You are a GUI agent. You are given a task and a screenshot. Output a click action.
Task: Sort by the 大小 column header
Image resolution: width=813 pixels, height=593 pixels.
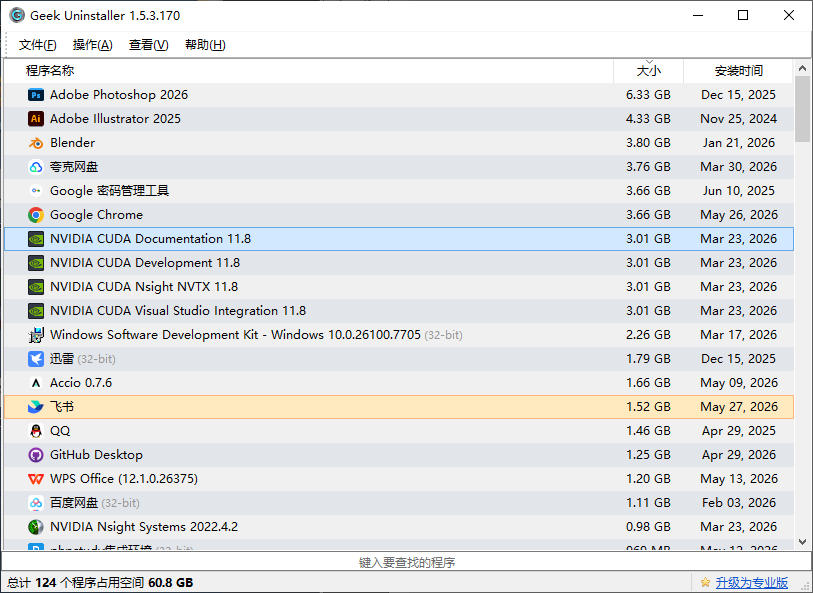click(x=649, y=70)
